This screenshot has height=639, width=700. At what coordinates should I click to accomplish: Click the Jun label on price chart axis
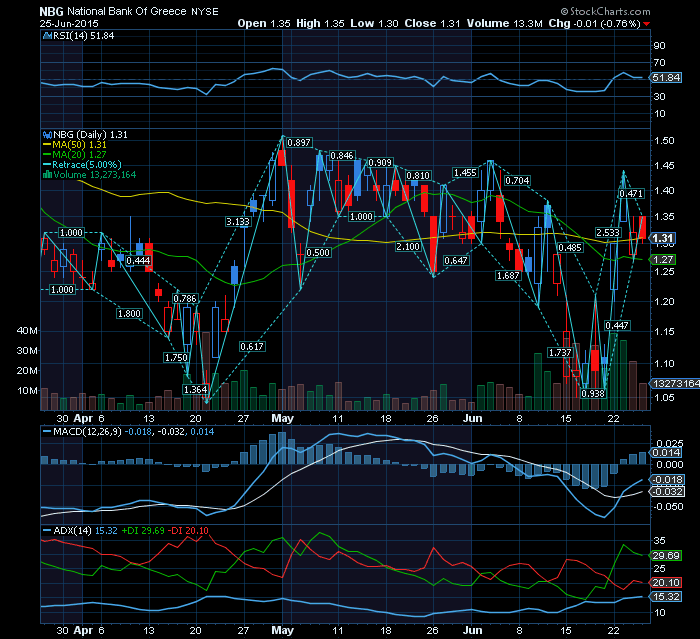coord(472,418)
